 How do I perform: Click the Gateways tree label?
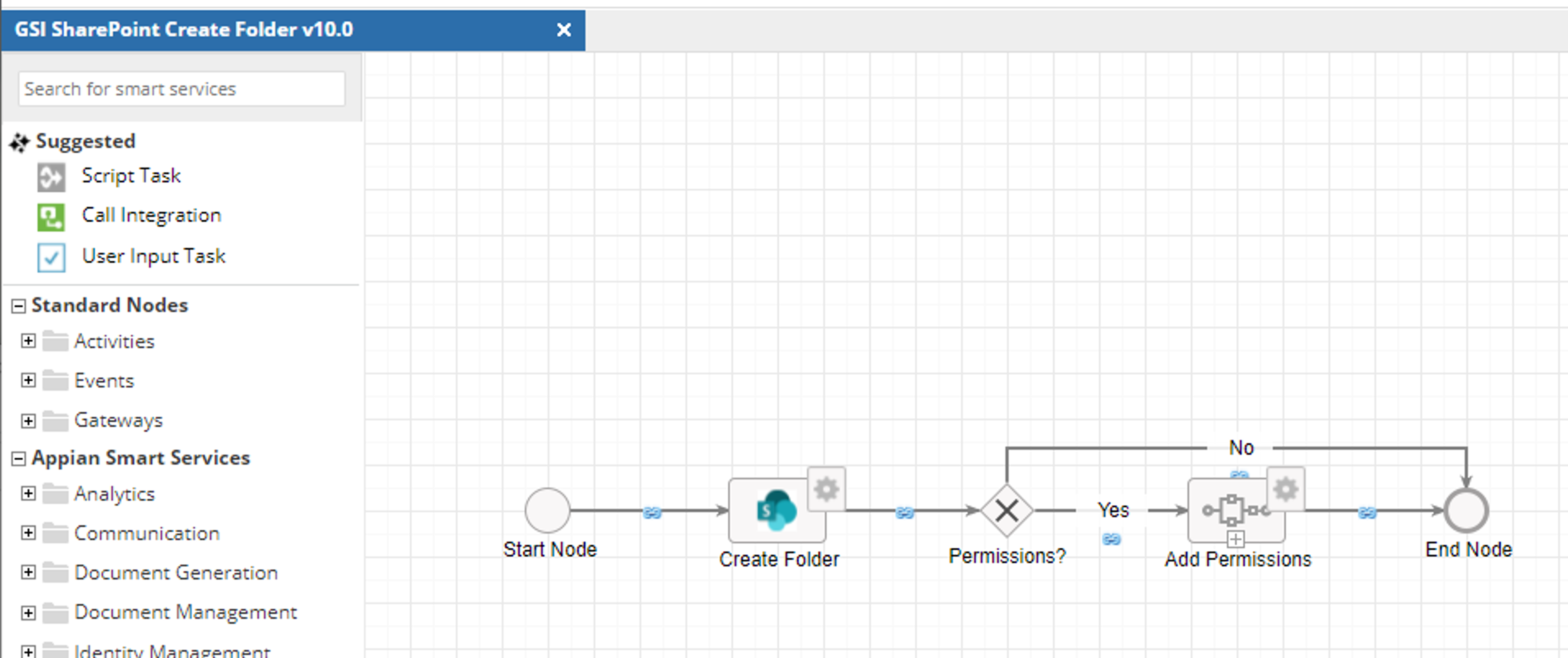click(x=118, y=421)
